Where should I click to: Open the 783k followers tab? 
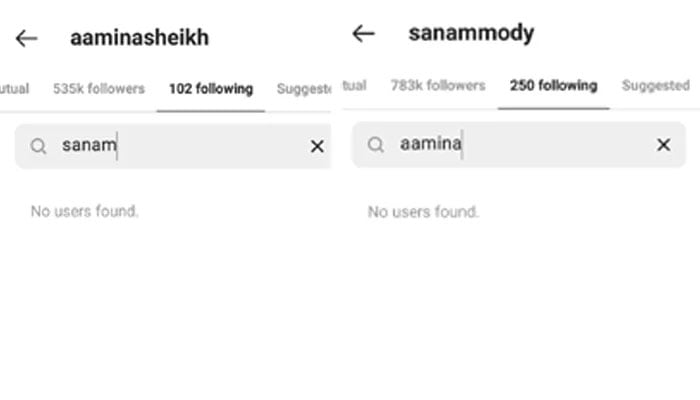pos(437,86)
